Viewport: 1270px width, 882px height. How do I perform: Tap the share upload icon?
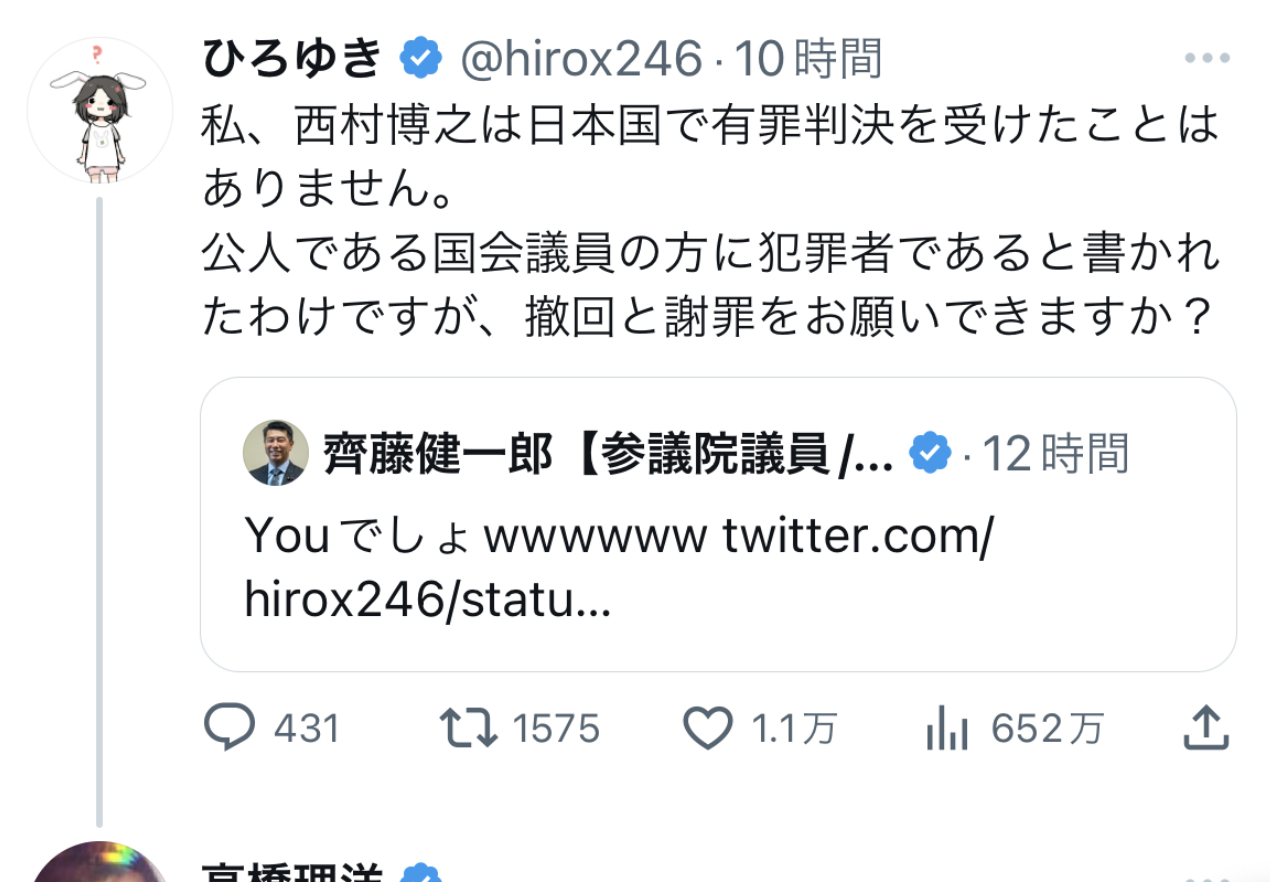click(1205, 727)
